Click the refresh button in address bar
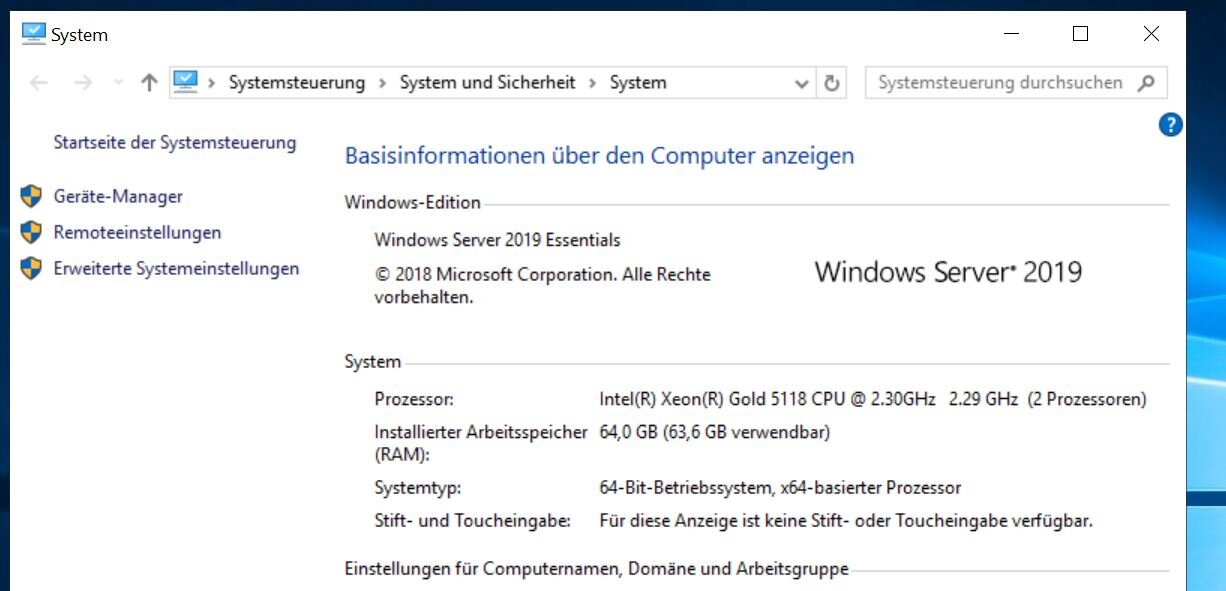 point(831,83)
